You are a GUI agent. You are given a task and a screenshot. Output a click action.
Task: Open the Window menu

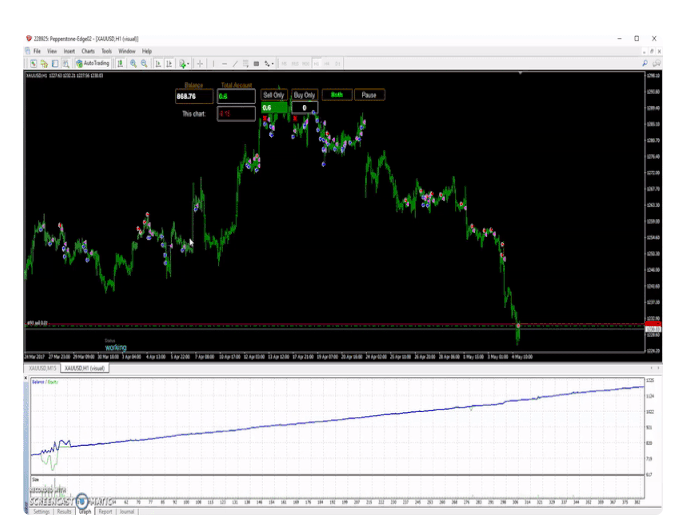(127, 51)
